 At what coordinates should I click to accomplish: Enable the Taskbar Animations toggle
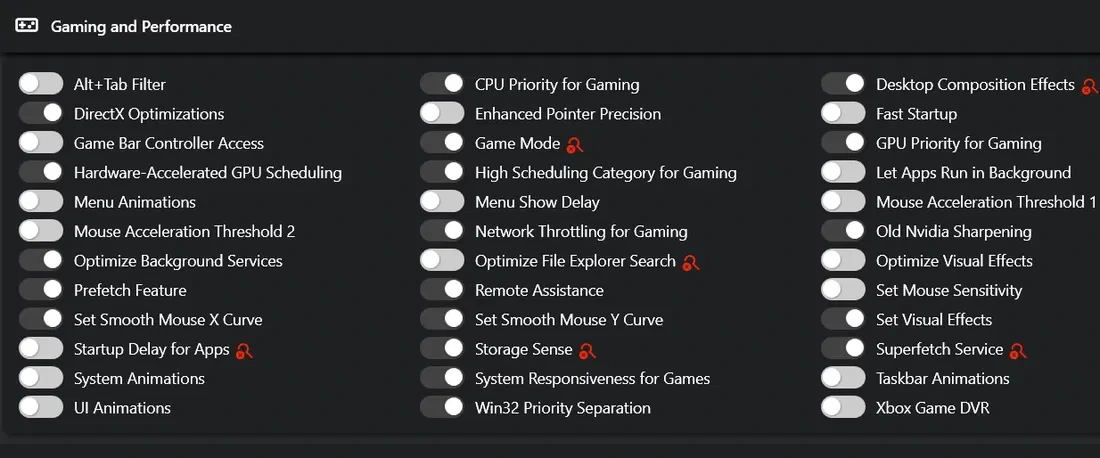[843, 379]
